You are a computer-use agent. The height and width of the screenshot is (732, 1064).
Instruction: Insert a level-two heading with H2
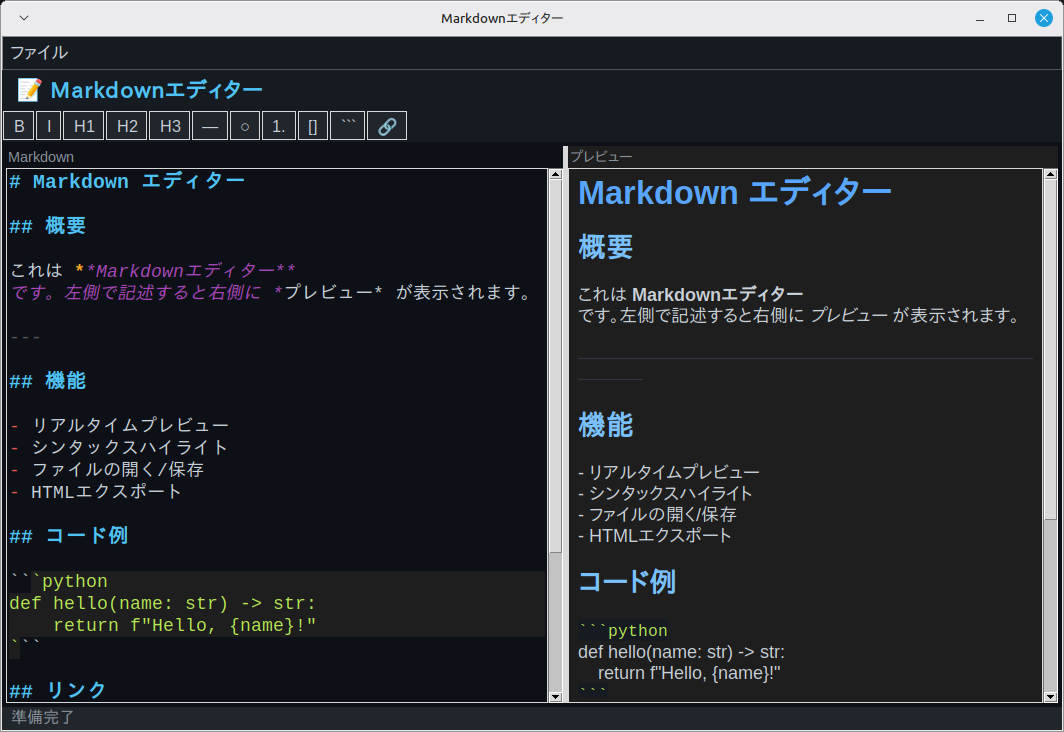(x=127, y=126)
